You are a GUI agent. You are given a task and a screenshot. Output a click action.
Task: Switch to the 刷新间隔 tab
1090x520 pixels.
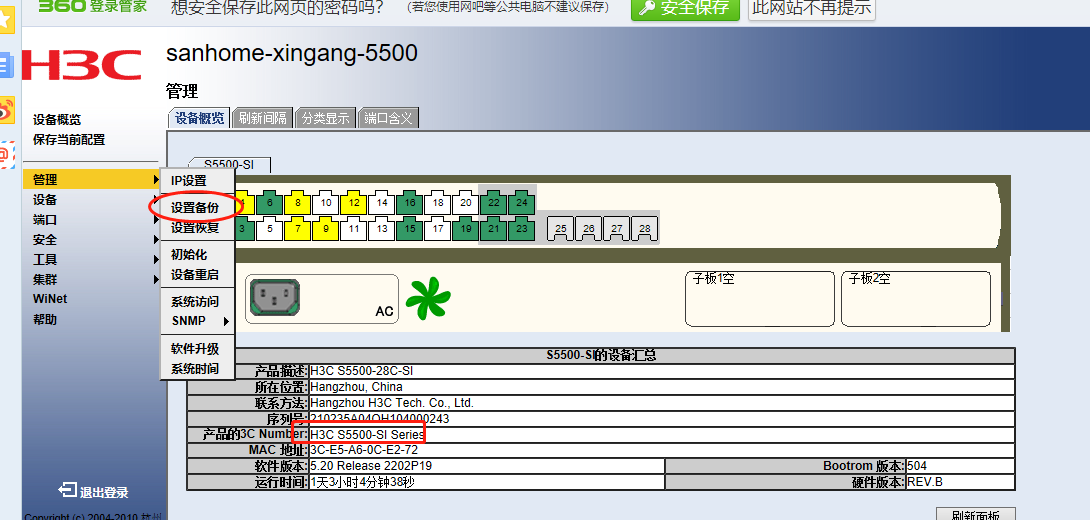pos(263,118)
